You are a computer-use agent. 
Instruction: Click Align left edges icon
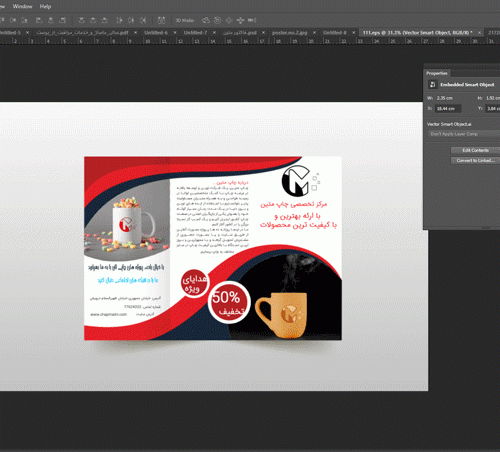39,20
